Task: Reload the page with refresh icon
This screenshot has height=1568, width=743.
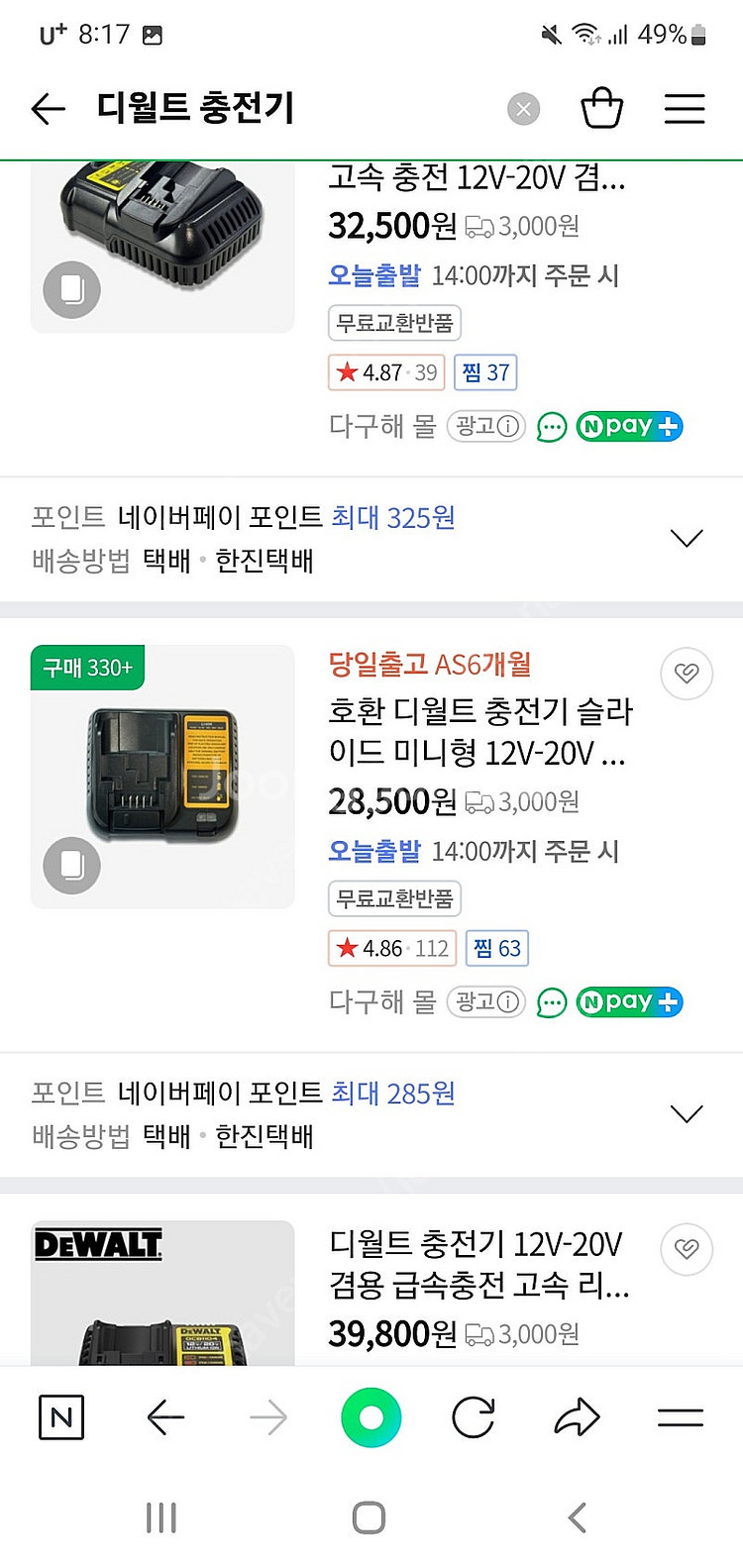Action: coord(474,1417)
